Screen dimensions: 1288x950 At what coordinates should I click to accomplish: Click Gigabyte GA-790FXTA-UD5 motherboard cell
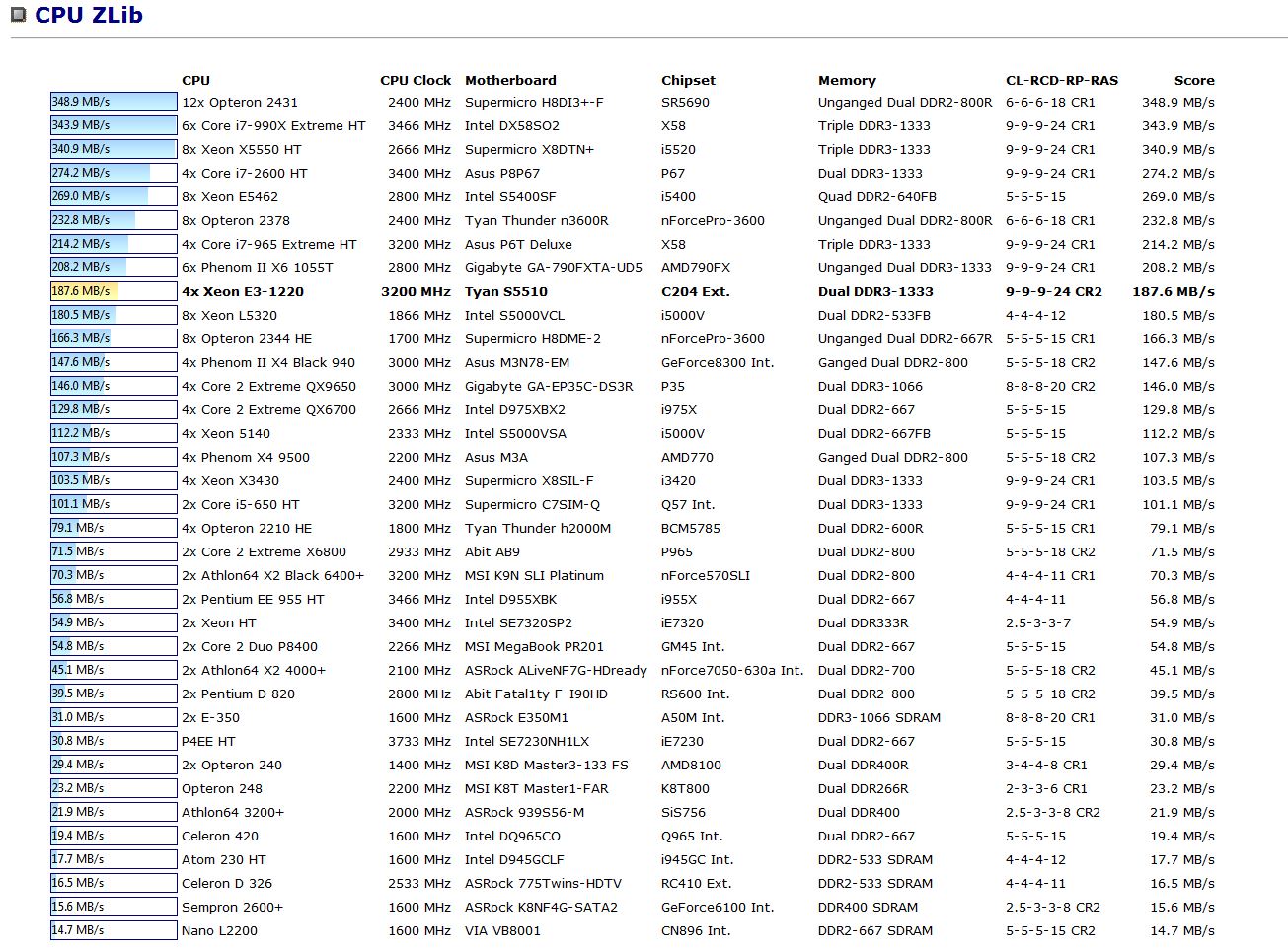[x=554, y=267]
